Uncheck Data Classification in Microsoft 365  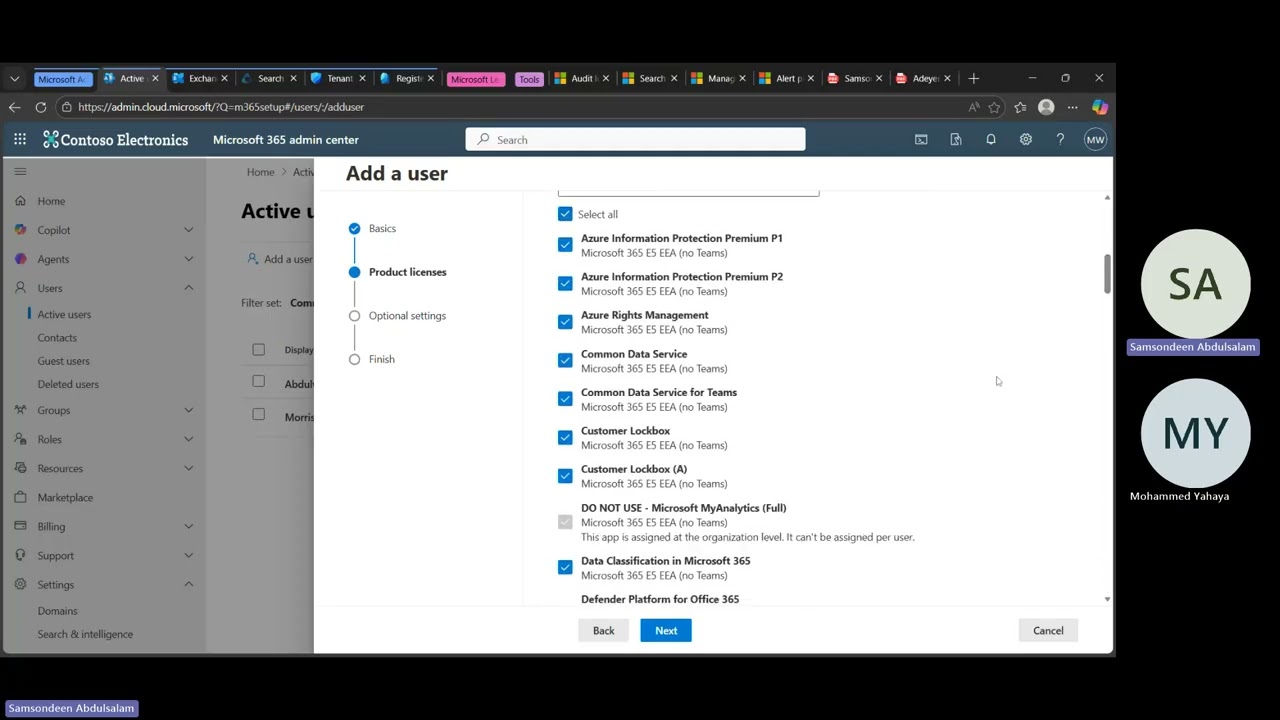pyautogui.click(x=565, y=567)
